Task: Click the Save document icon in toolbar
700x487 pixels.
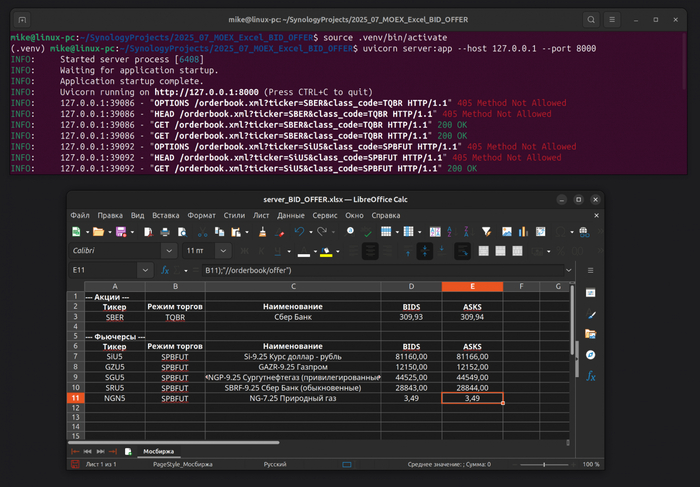Action: click(x=120, y=232)
